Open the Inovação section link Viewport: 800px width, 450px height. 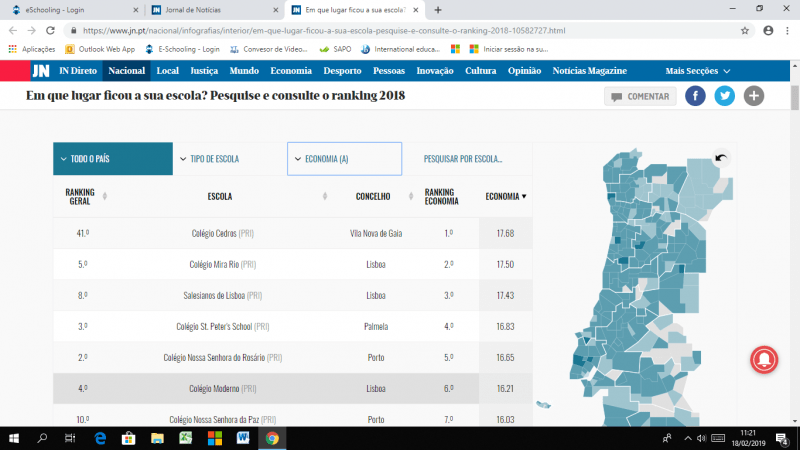pyautogui.click(x=435, y=71)
